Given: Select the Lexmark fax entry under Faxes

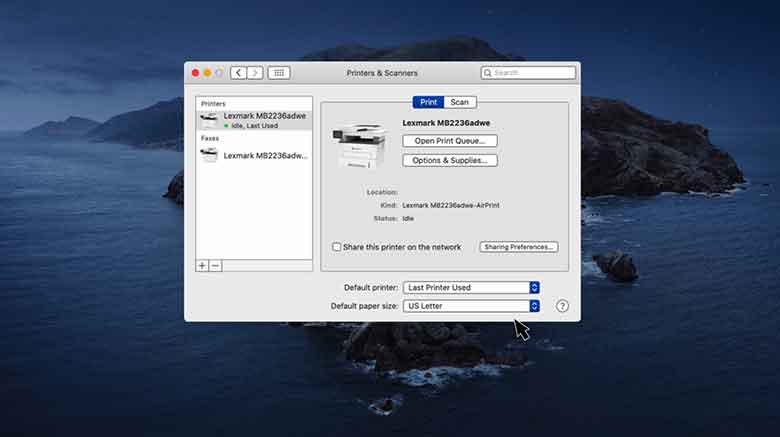Looking at the screenshot, I should pos(254,155).
